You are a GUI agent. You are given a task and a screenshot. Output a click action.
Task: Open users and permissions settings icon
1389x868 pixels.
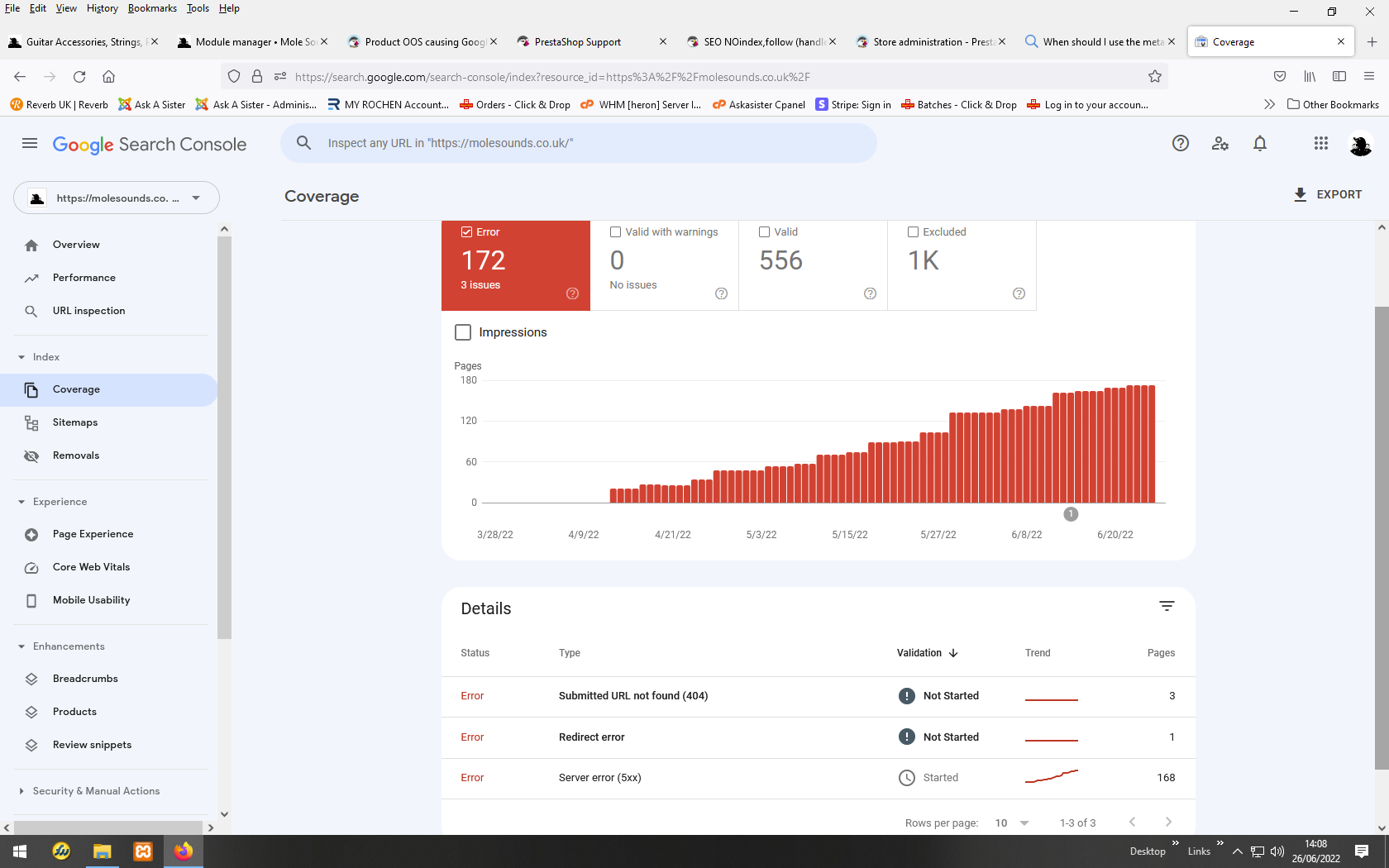[x=1220, y=143]
